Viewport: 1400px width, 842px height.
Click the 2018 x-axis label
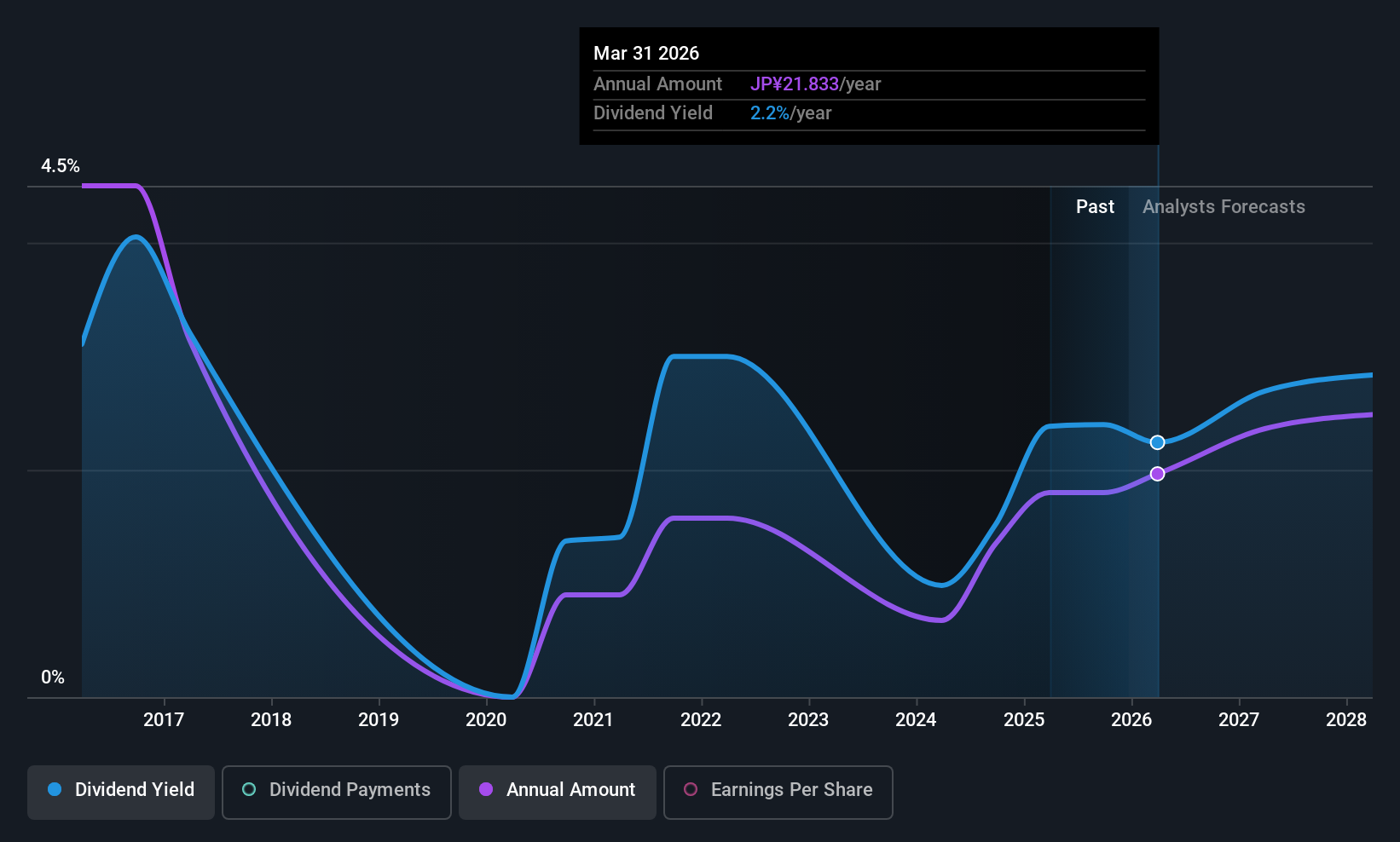(271, 720)
